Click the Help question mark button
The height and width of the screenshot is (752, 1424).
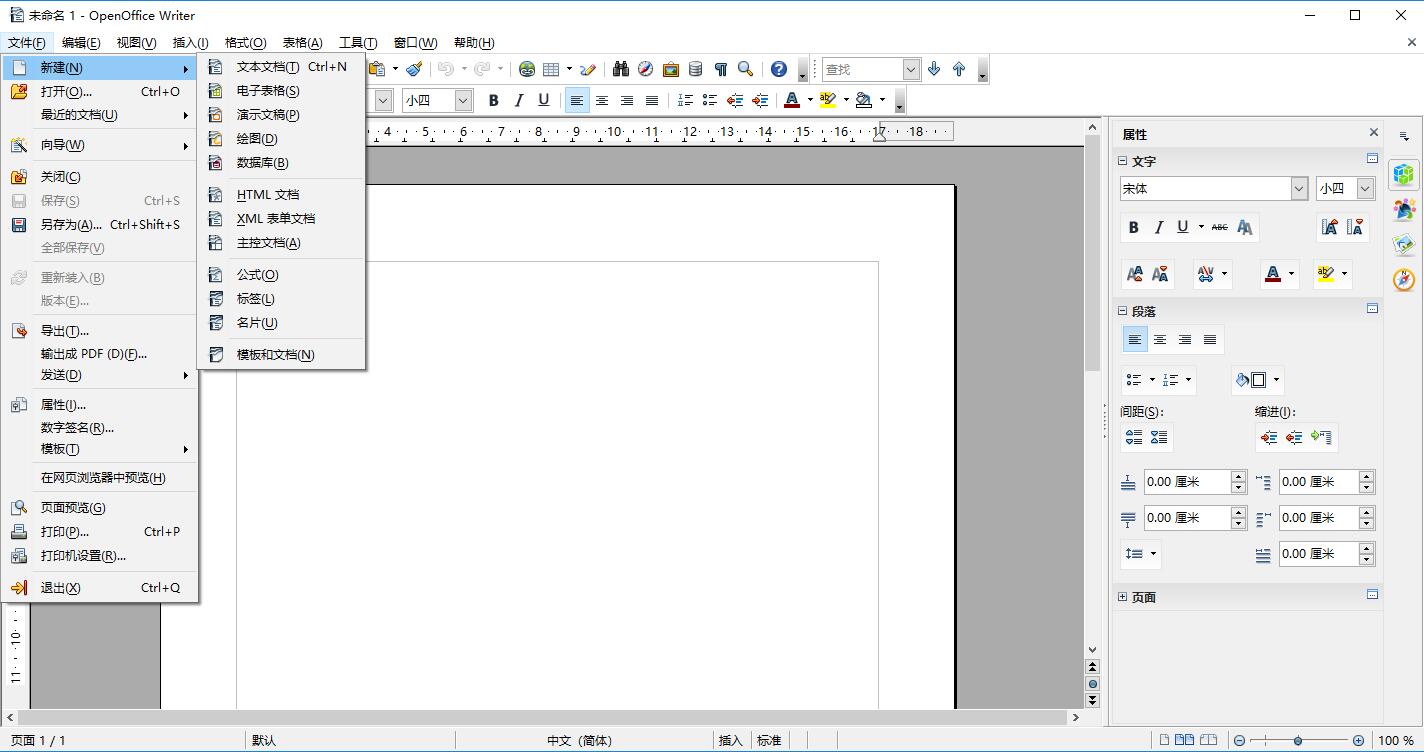coord(778,69)
